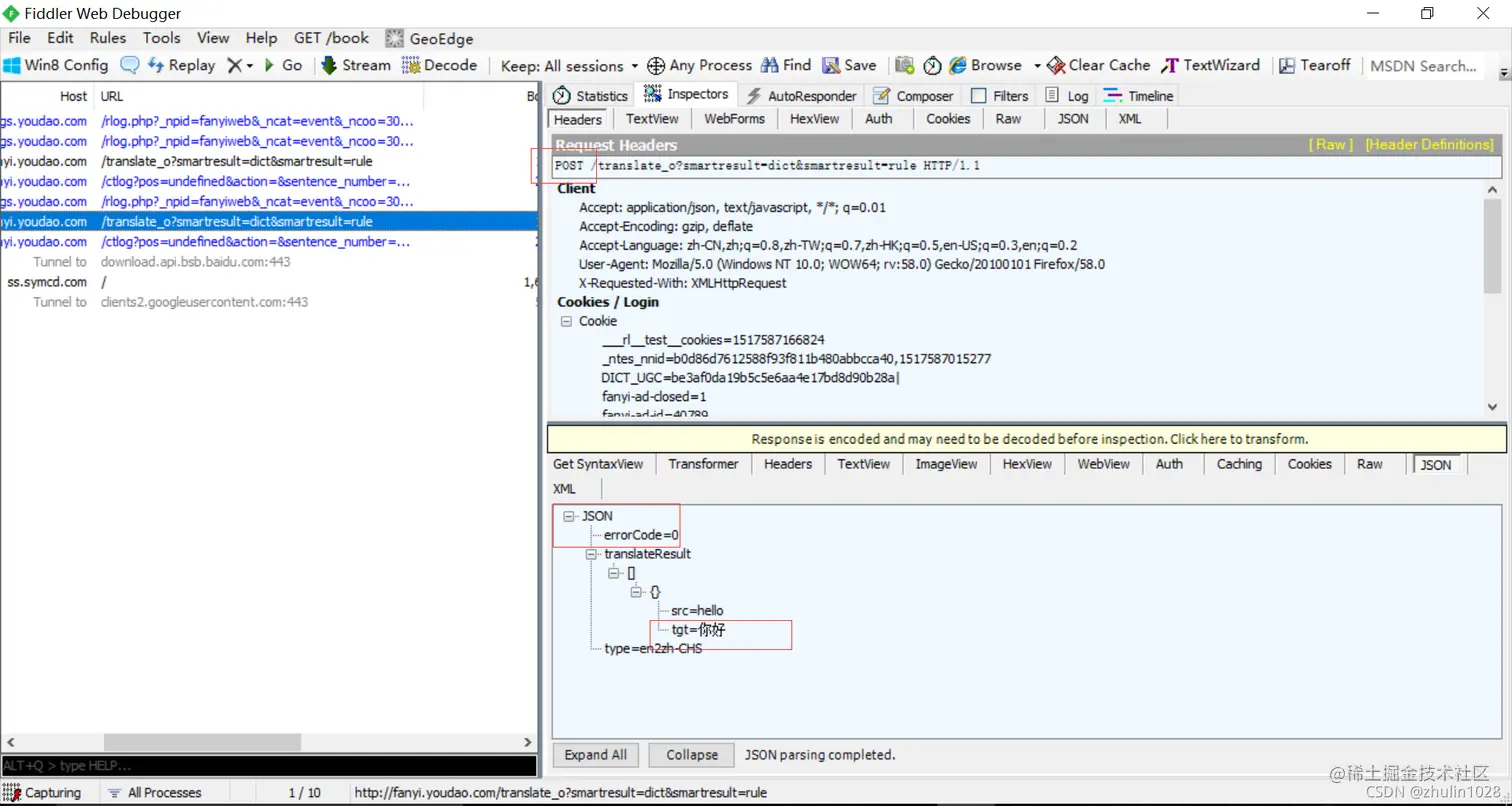Select response Transformer tab
The height and width of the screenshot is (806, 1512).
tap(703, 464)
